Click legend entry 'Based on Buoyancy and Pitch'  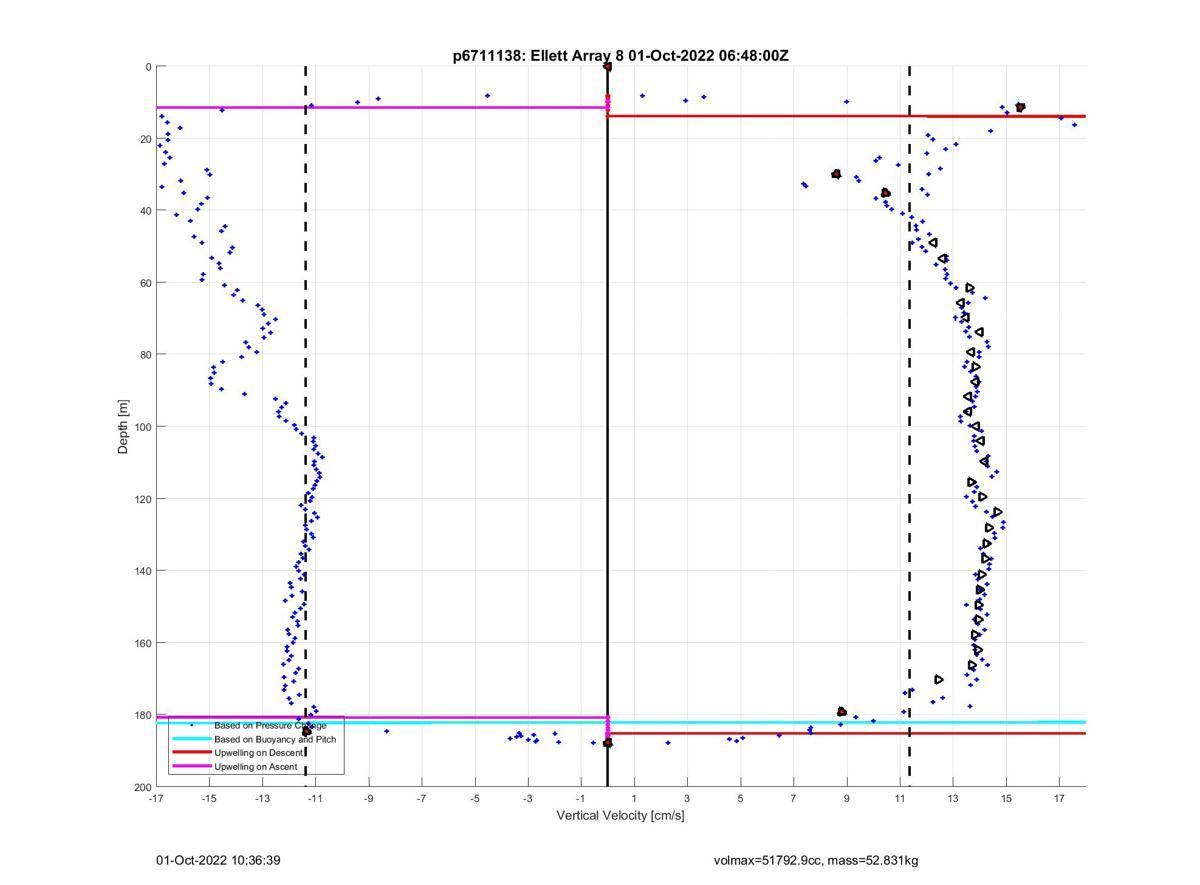tap(275, 739)
